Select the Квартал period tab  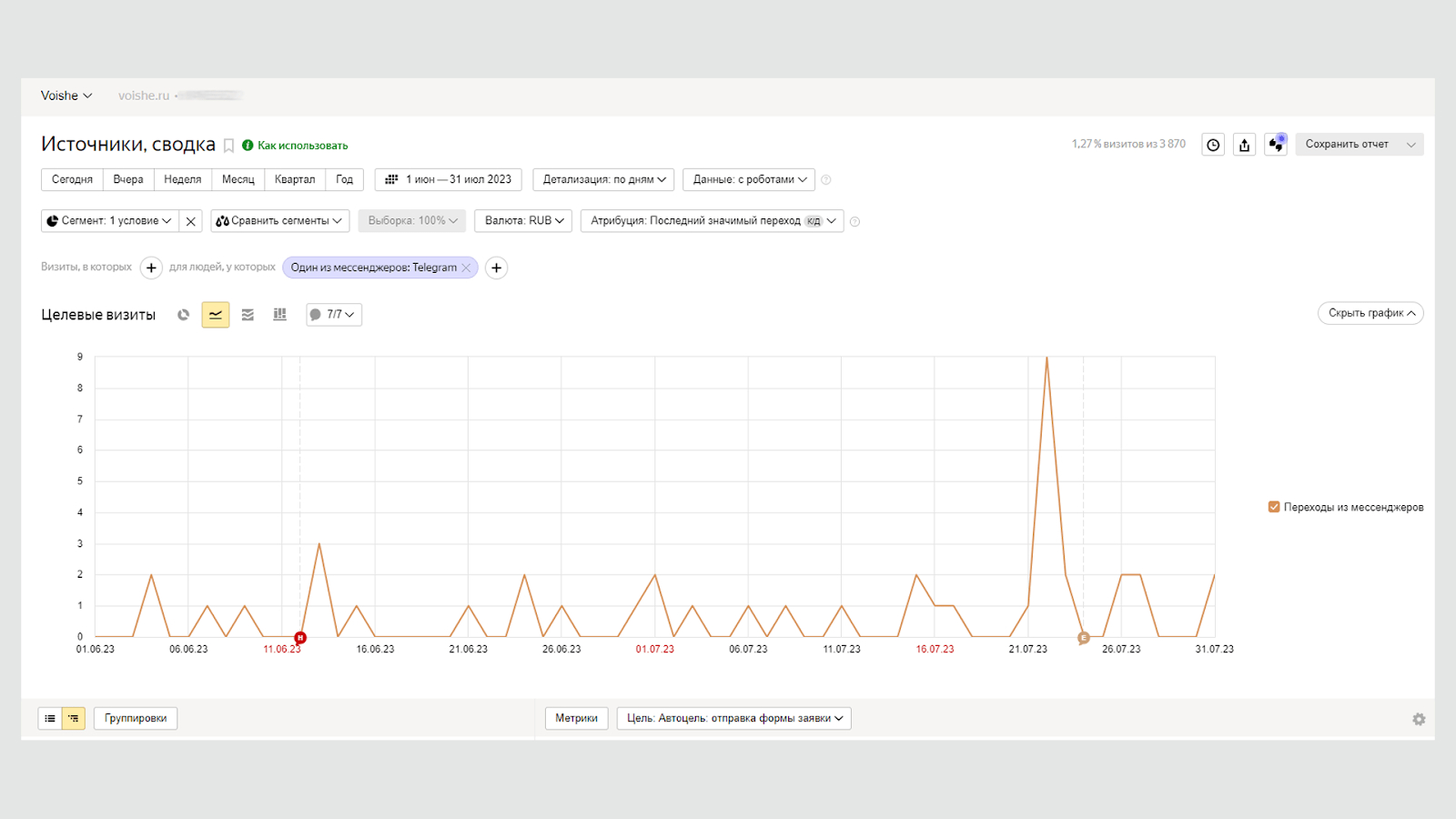click(x=295, y=179)
